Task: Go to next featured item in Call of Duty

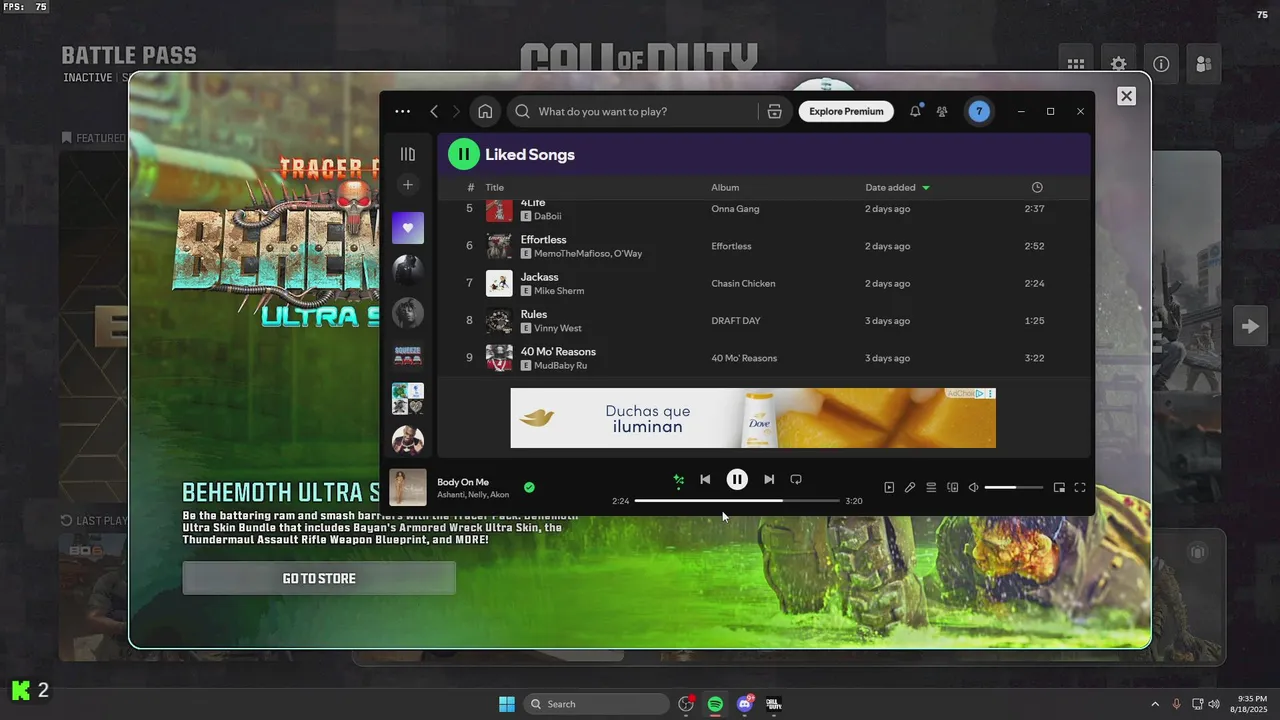Action: (1250, 326)
